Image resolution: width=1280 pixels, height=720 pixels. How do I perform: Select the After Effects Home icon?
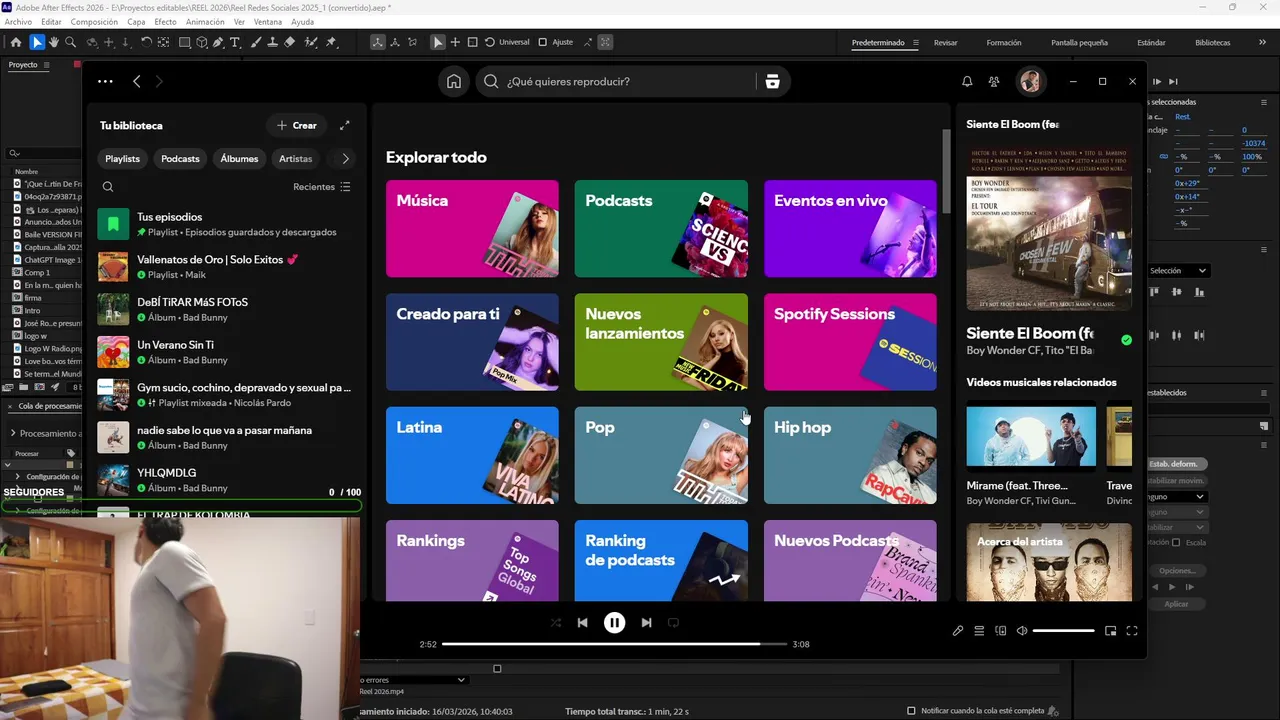(x=15, y=42)
